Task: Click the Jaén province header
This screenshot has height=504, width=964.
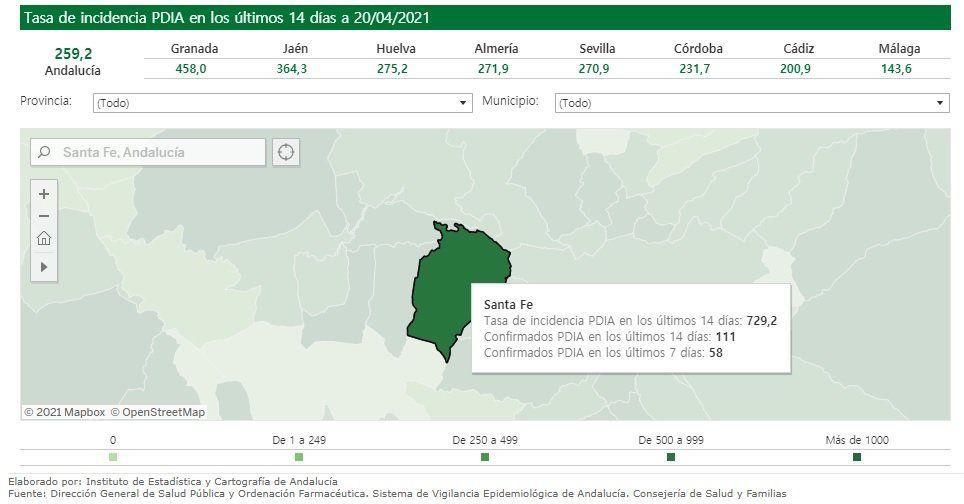Action: (x=295, y=49)
